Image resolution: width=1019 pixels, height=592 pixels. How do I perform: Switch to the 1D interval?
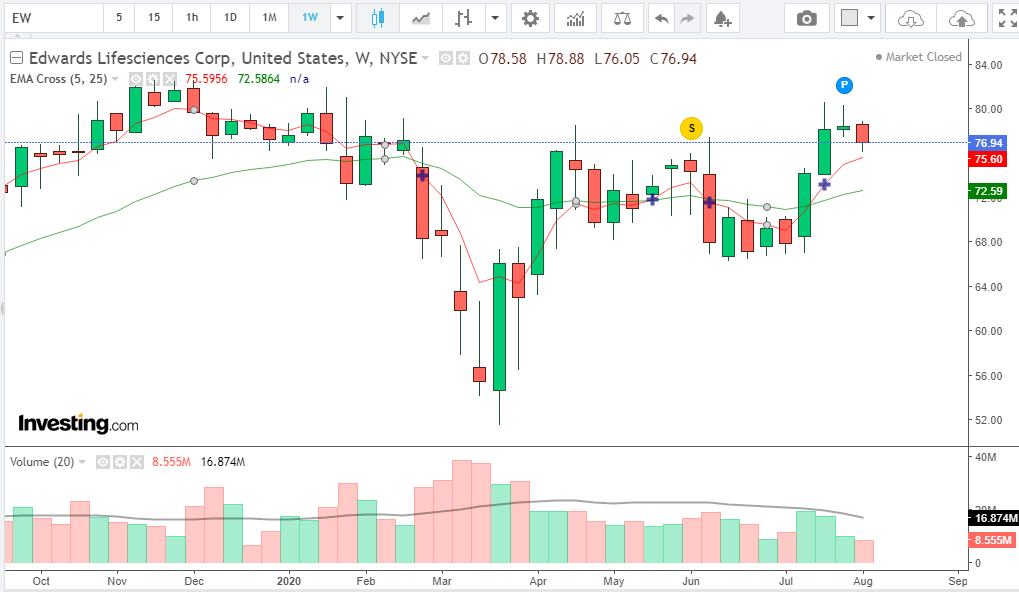point(231,18)
